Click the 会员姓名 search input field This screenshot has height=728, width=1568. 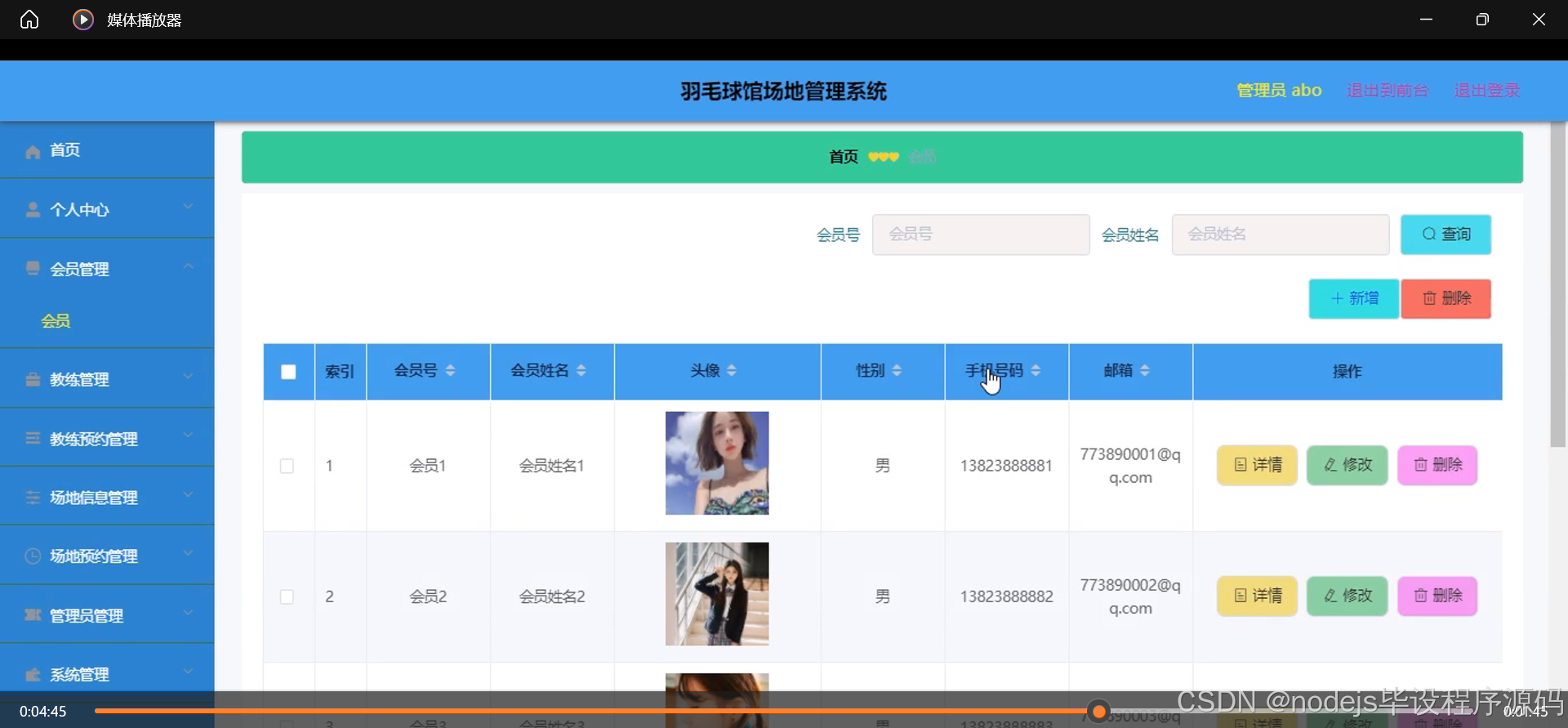pyautogui.click(x=1281, y=234)
